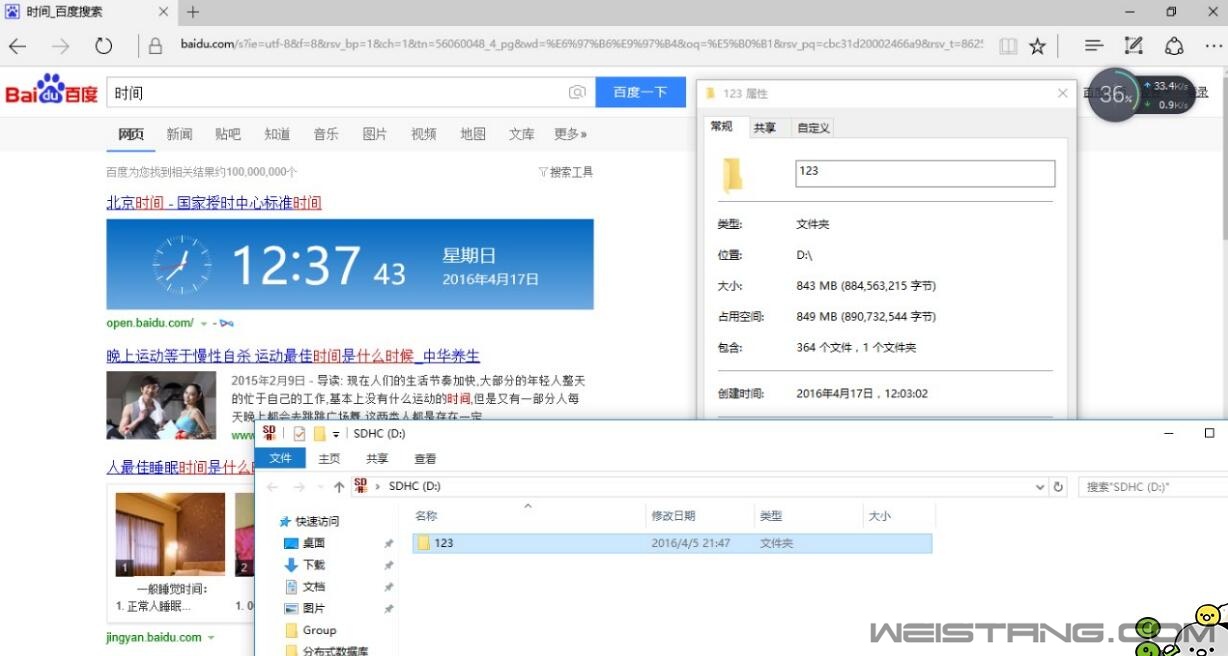Open Baidu camera image search icon
The image size is (1228, 656).
(x=577, y=92)
